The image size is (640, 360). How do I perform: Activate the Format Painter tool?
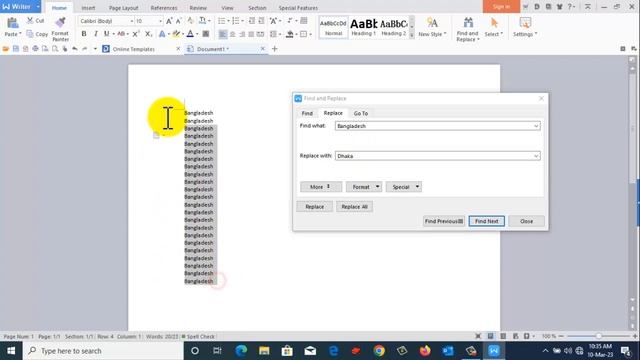pos(60,29)
